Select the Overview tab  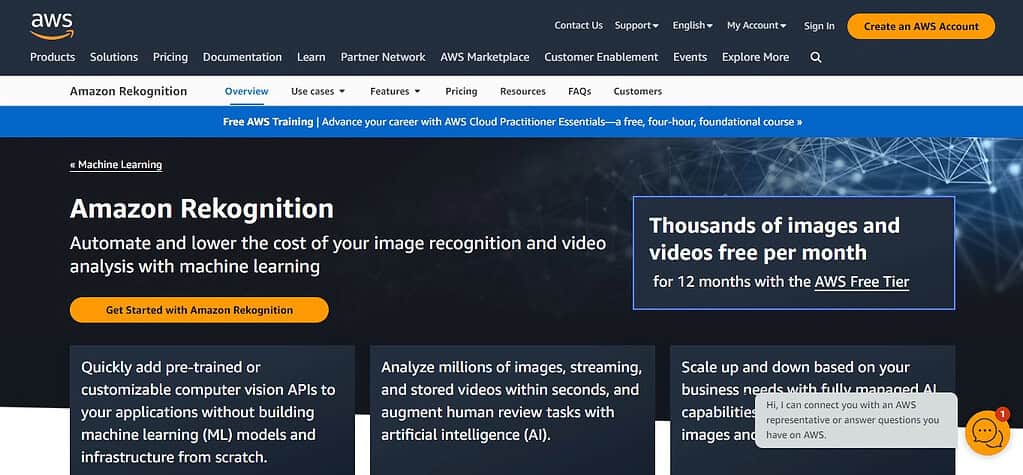pyautogui.click(x=247, y=91)
